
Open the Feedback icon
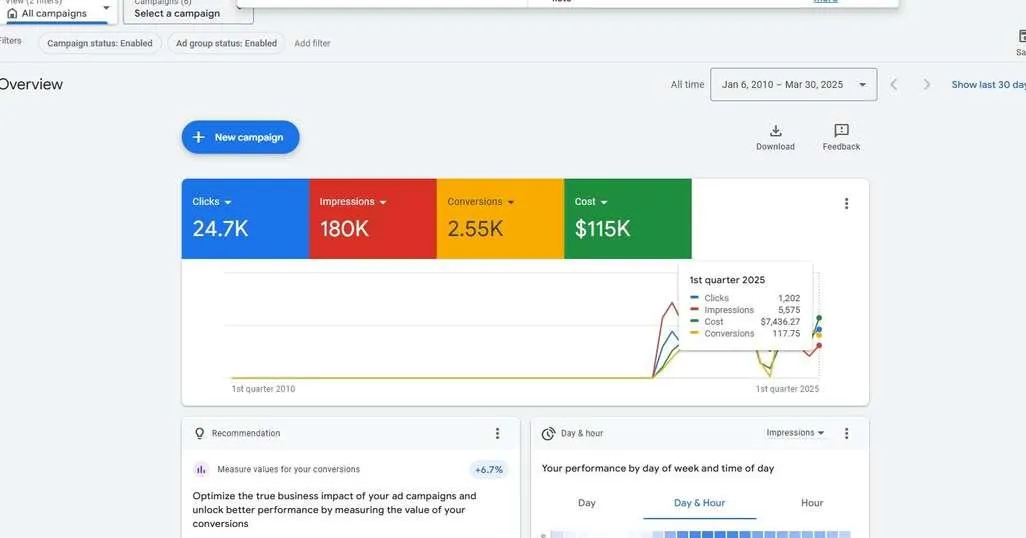[x=841, y=131]
